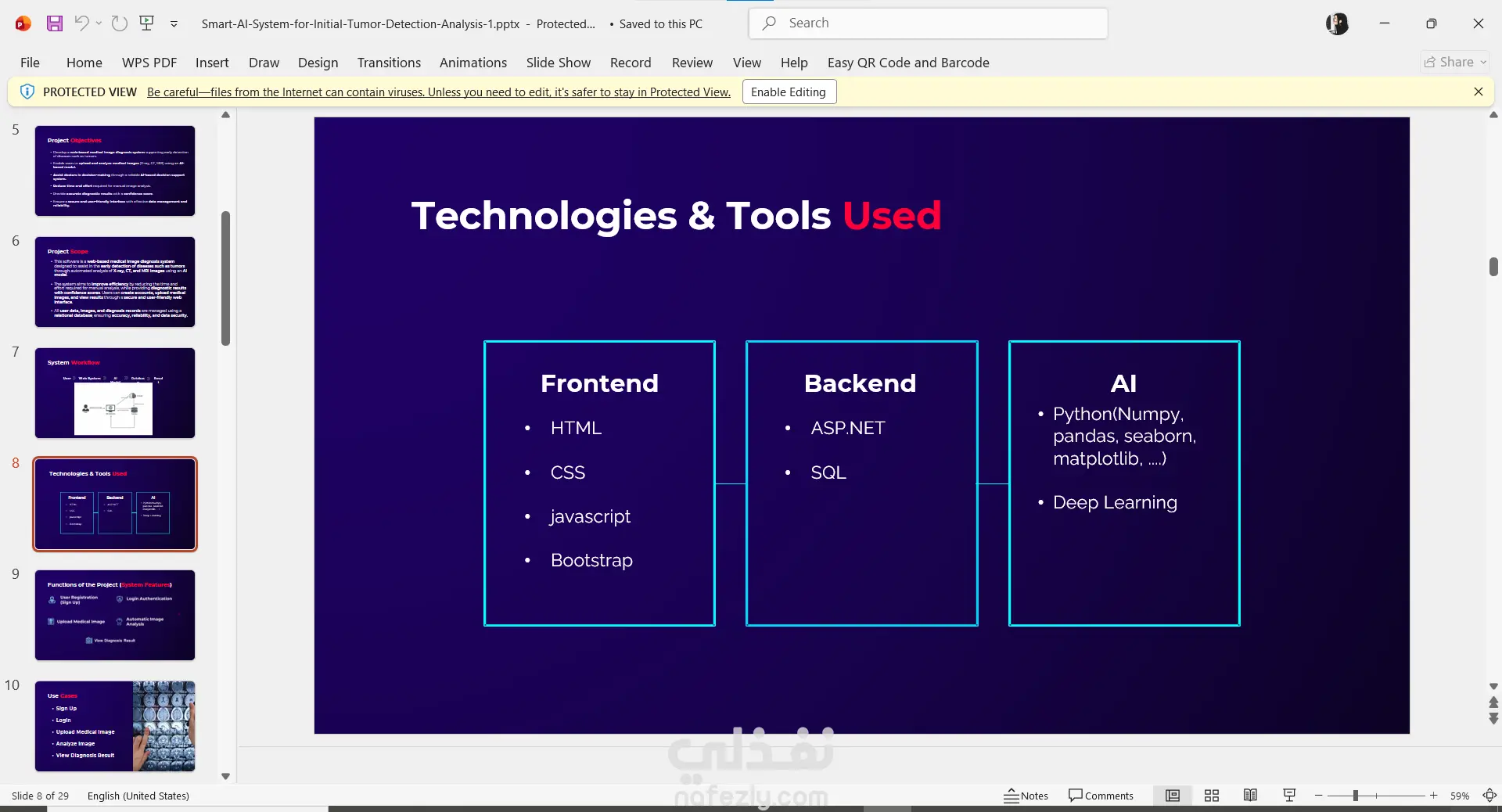
Task: Switch to the Animations tab
Action: [x=473, y=63]
